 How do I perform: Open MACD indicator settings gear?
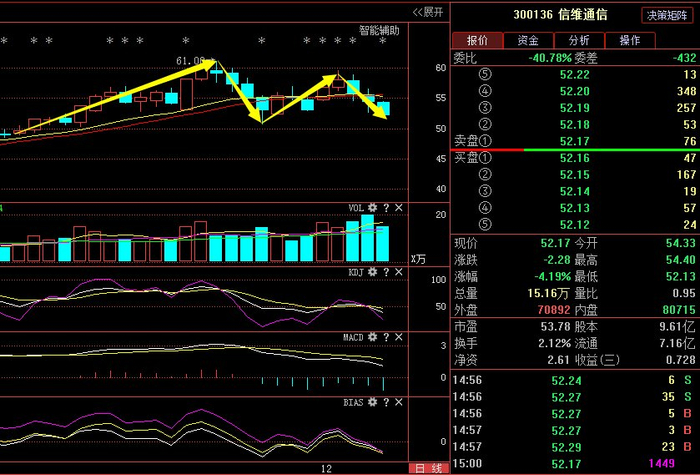click(x=372, y=337)
